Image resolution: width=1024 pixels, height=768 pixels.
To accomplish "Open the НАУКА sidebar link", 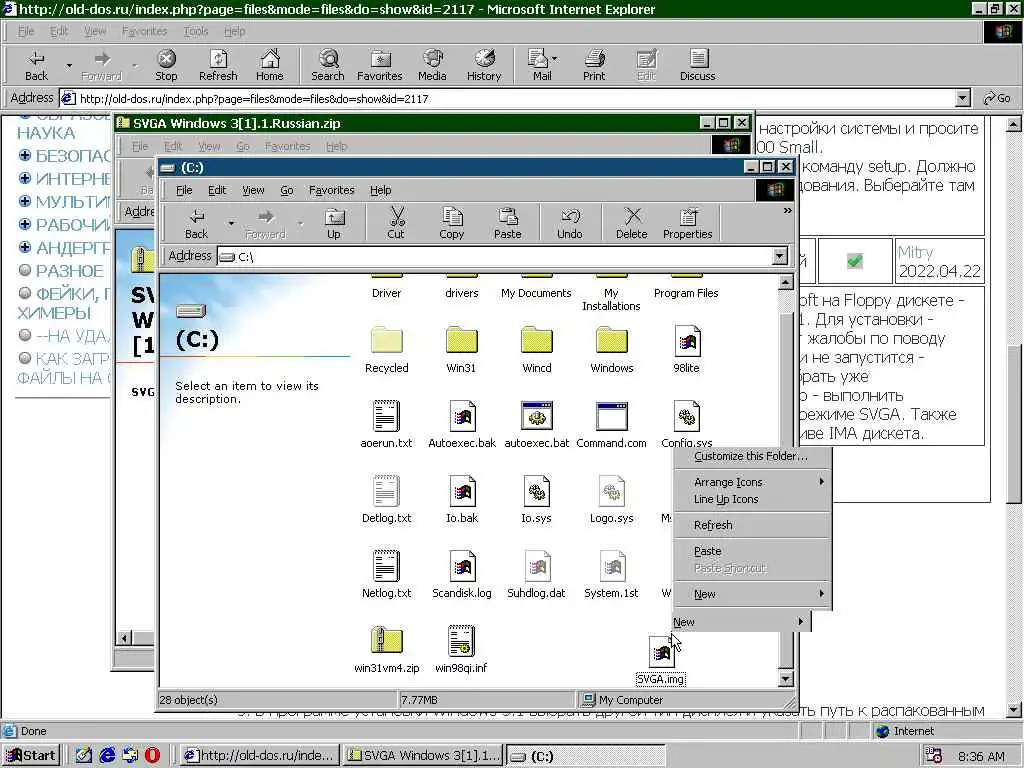I will coord(46,133).
